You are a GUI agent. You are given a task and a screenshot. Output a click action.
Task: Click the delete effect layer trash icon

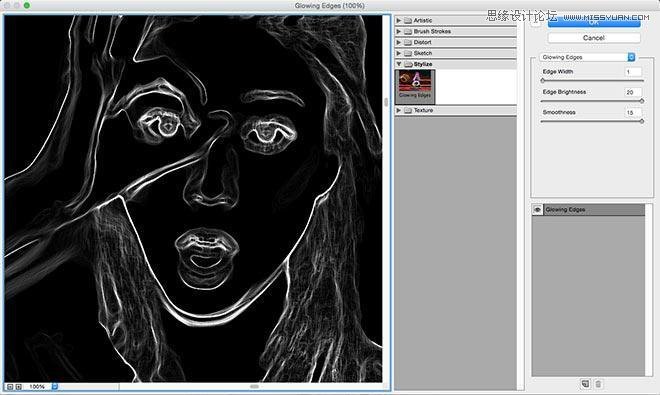click(598, 384)
